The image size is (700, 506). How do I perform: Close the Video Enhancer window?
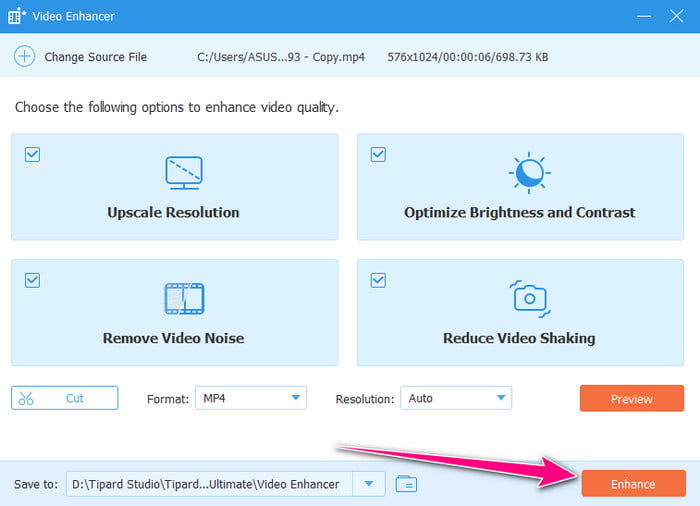675,16
